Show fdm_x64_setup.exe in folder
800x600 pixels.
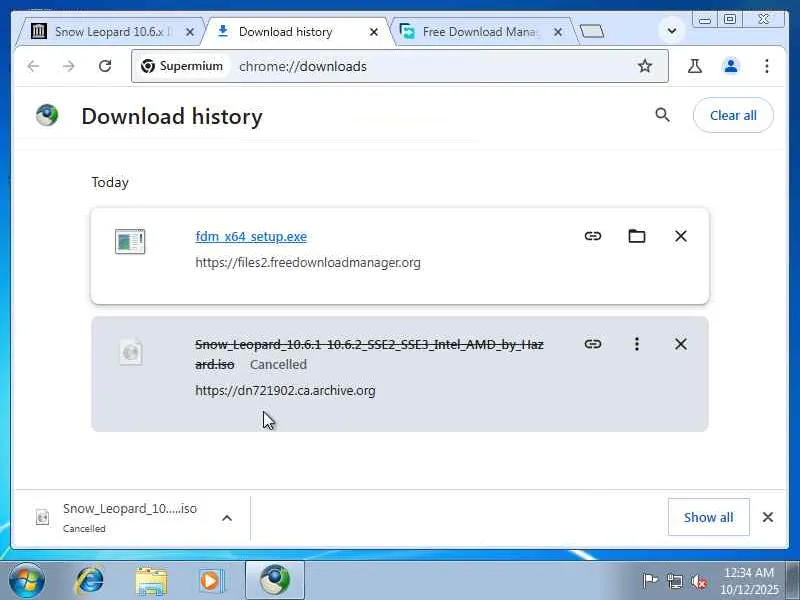(636, 236)
